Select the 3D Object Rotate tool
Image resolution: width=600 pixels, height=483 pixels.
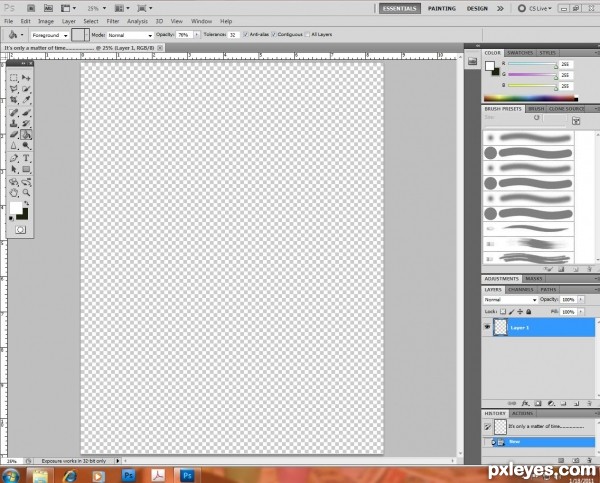click(14, 182)
